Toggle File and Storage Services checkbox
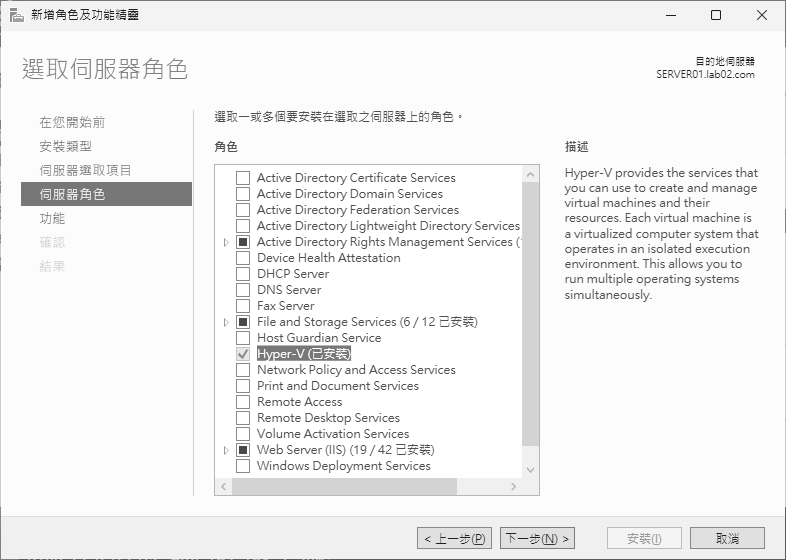 coord(243,322)
